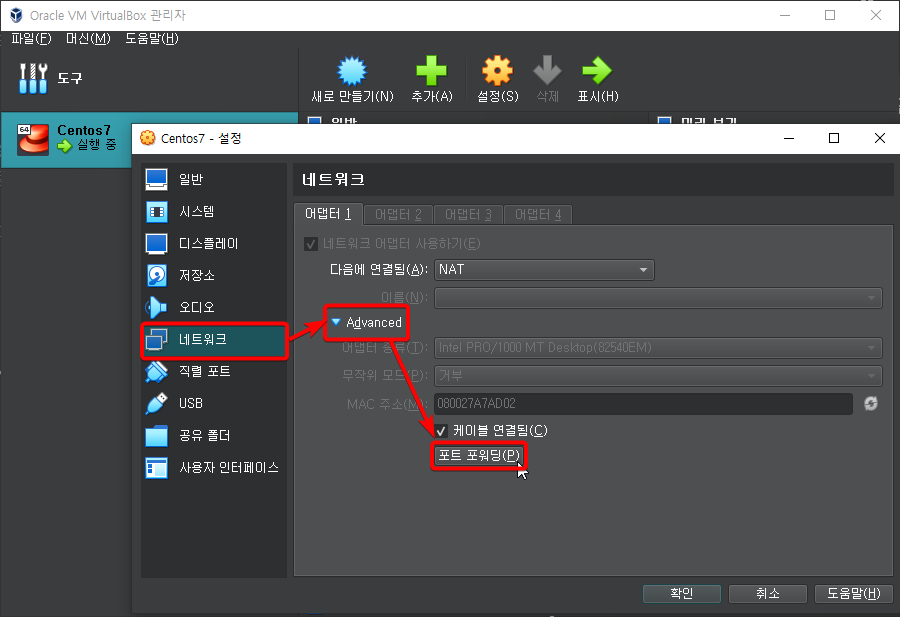Viewport: 900px width, 617px height.
Task: Minimize the VirtualBox Manager window
Action: coord(785,15)
